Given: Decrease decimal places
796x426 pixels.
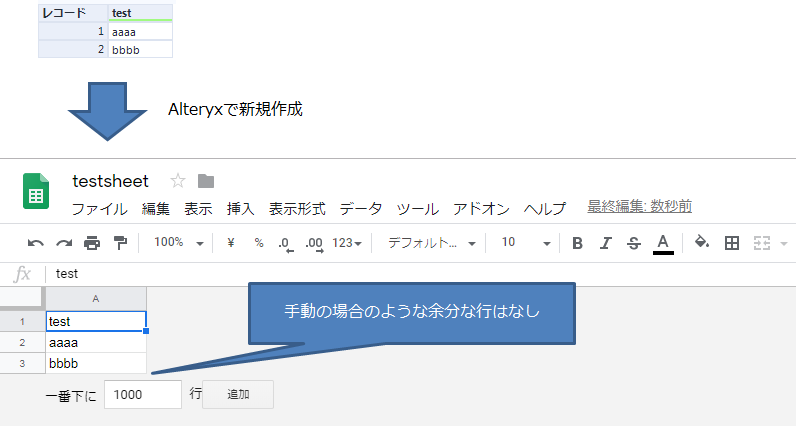Looking at the screenshot, I should 286,244.
